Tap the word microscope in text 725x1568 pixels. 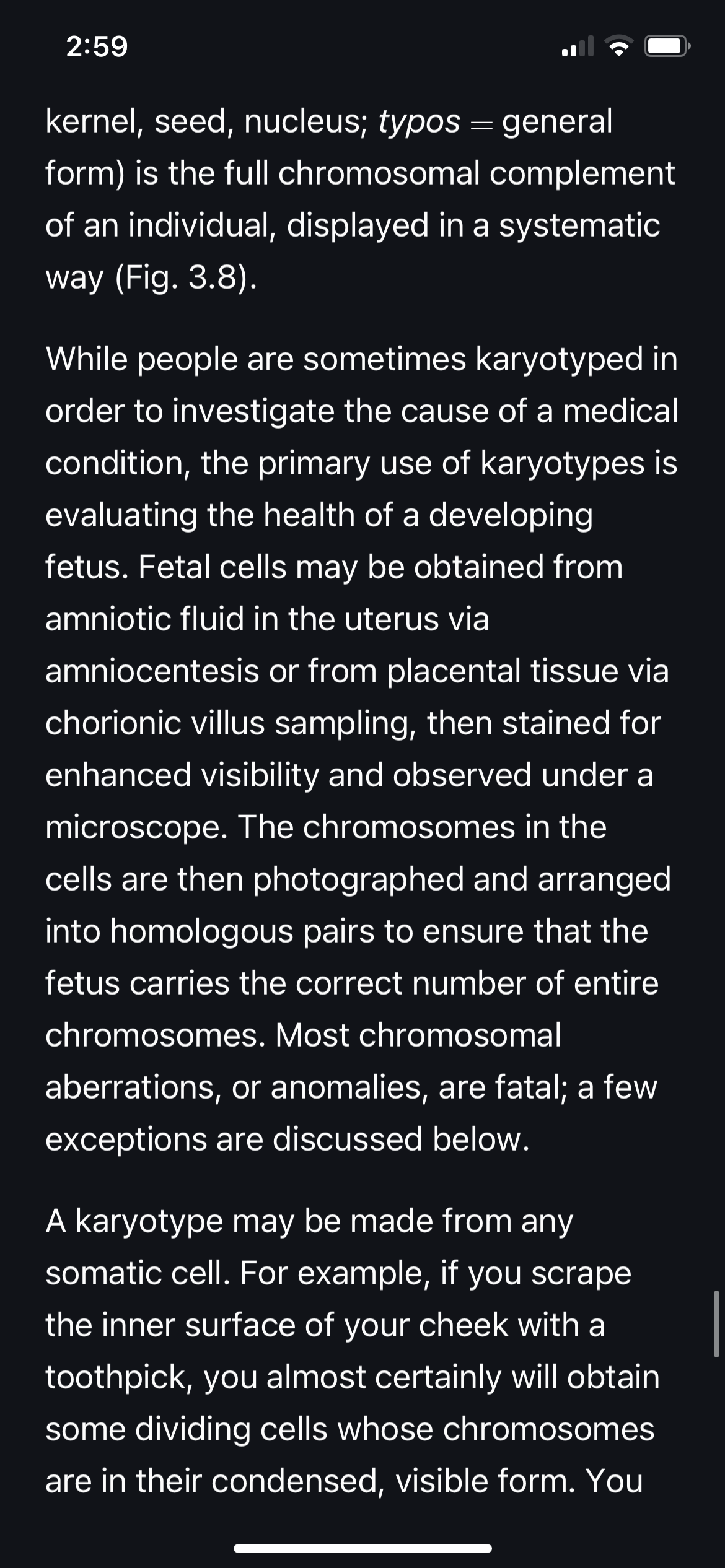tap(136, 828)
